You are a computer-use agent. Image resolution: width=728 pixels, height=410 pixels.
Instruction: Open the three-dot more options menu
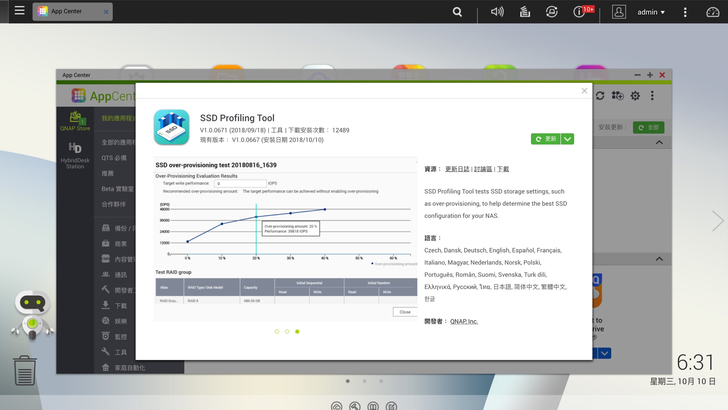[686, 12]
